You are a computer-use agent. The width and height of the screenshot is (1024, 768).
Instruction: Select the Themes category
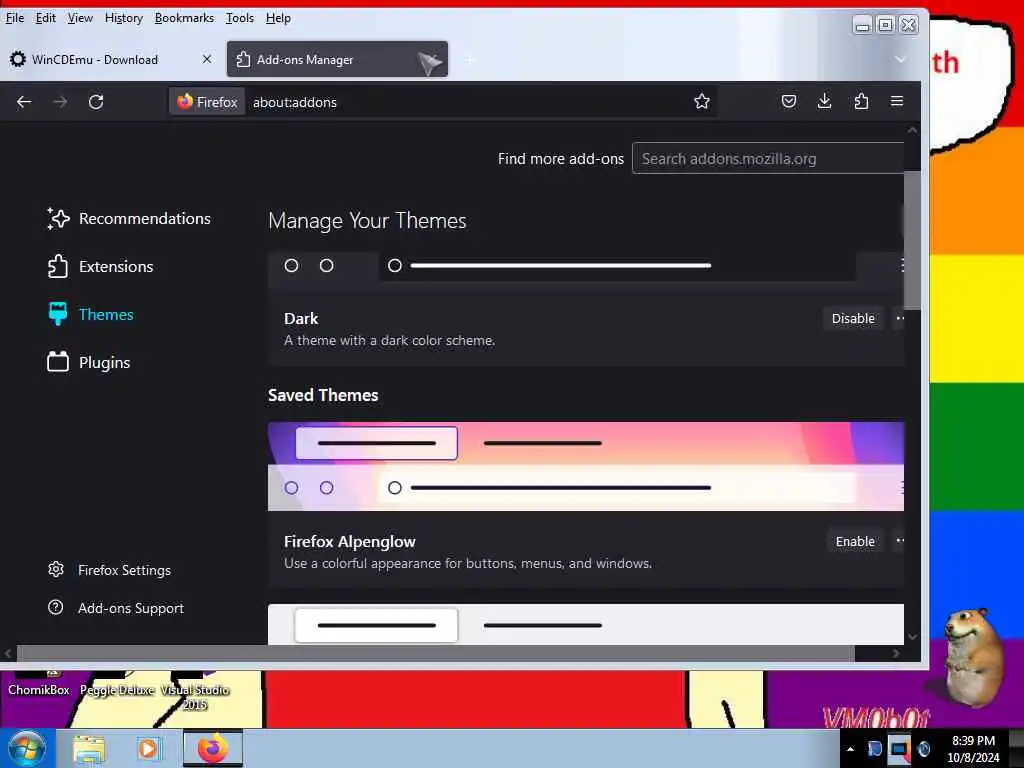pyautogui.click(x=91, y=315)
